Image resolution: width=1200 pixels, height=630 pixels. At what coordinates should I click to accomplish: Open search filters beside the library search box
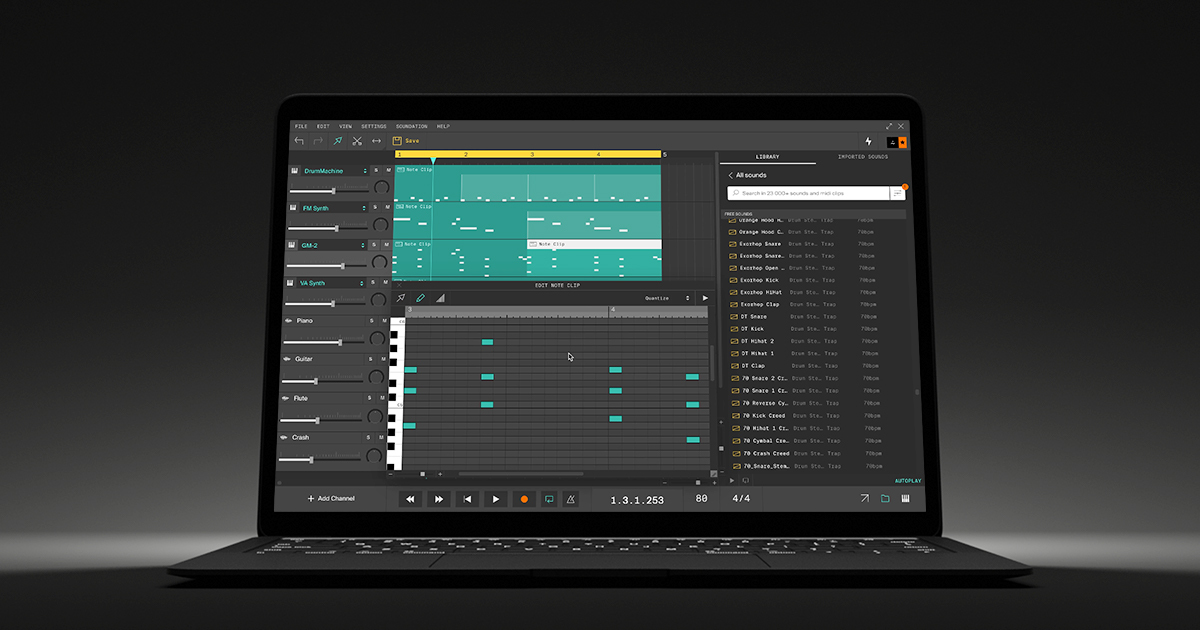898,192
